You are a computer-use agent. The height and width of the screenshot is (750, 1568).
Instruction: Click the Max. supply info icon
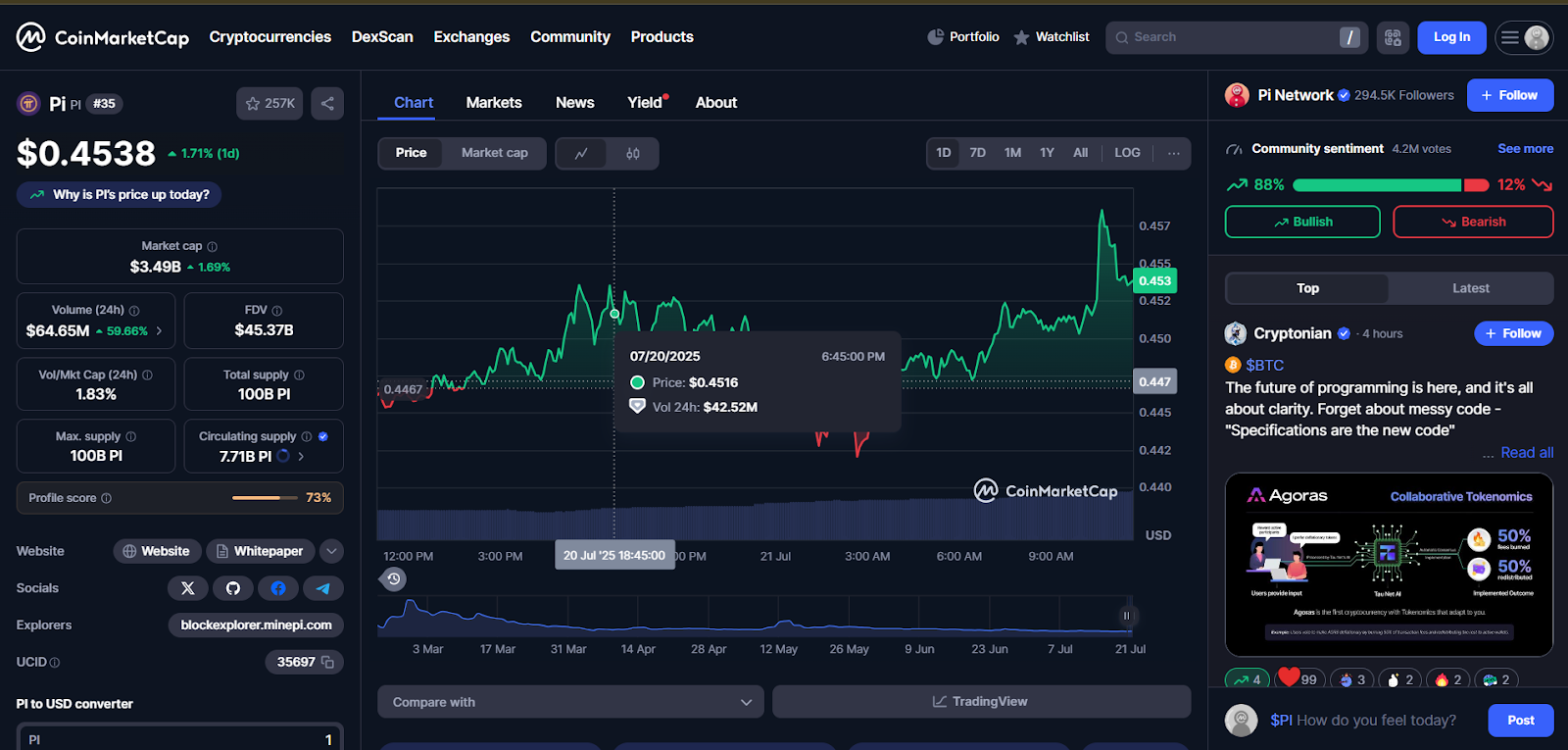(x=131, y=437)
